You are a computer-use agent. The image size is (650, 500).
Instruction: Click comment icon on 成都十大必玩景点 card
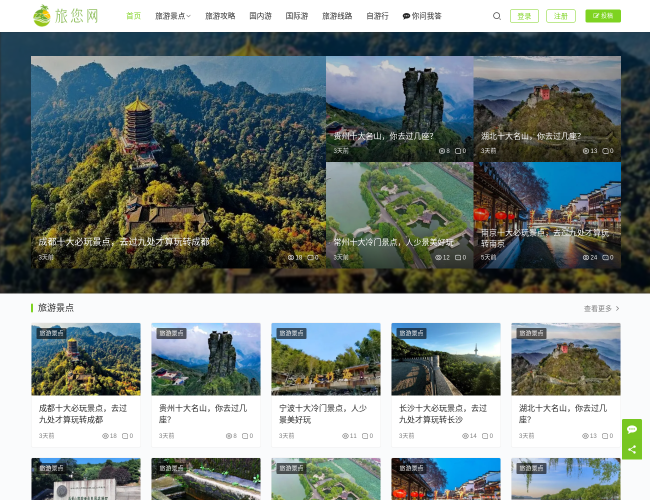[125, 436]
